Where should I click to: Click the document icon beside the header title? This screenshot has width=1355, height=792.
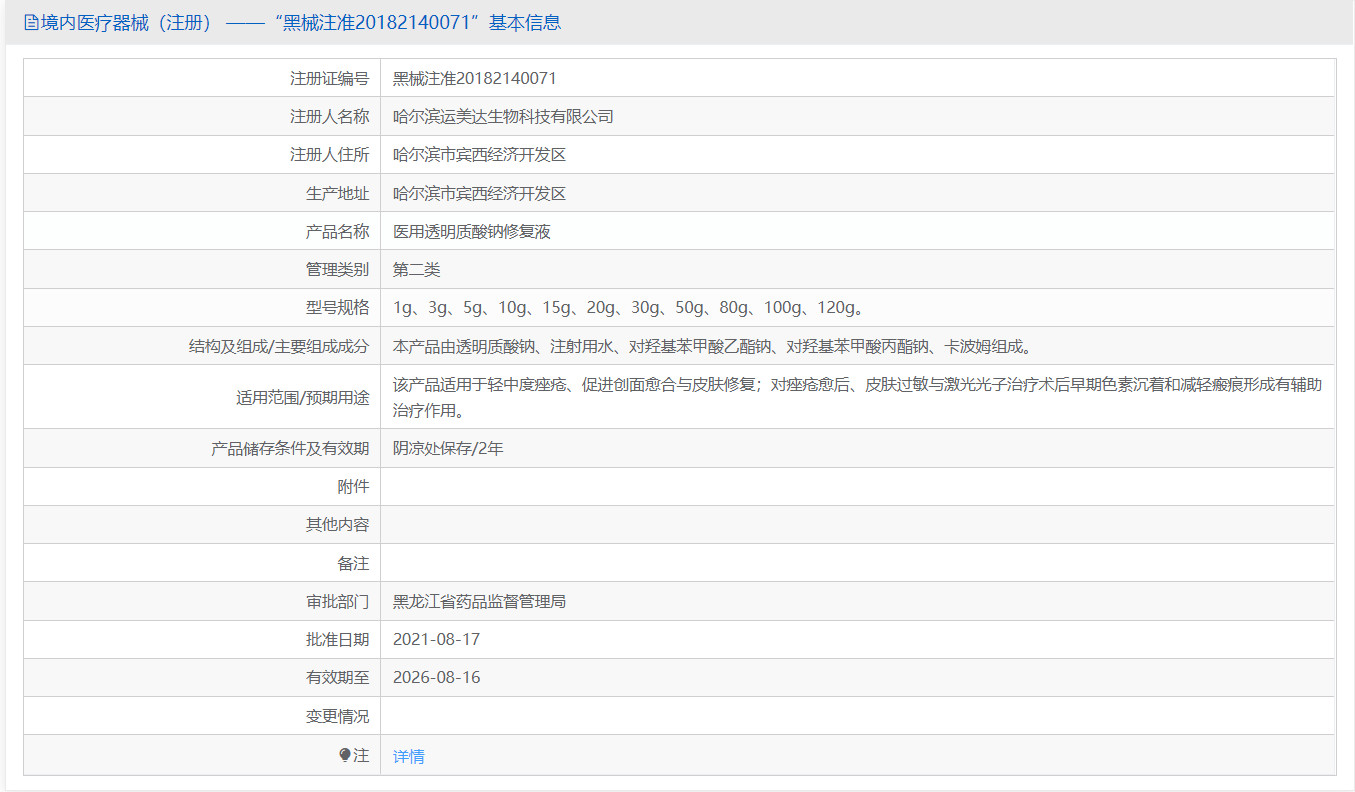tap(31, 22)
